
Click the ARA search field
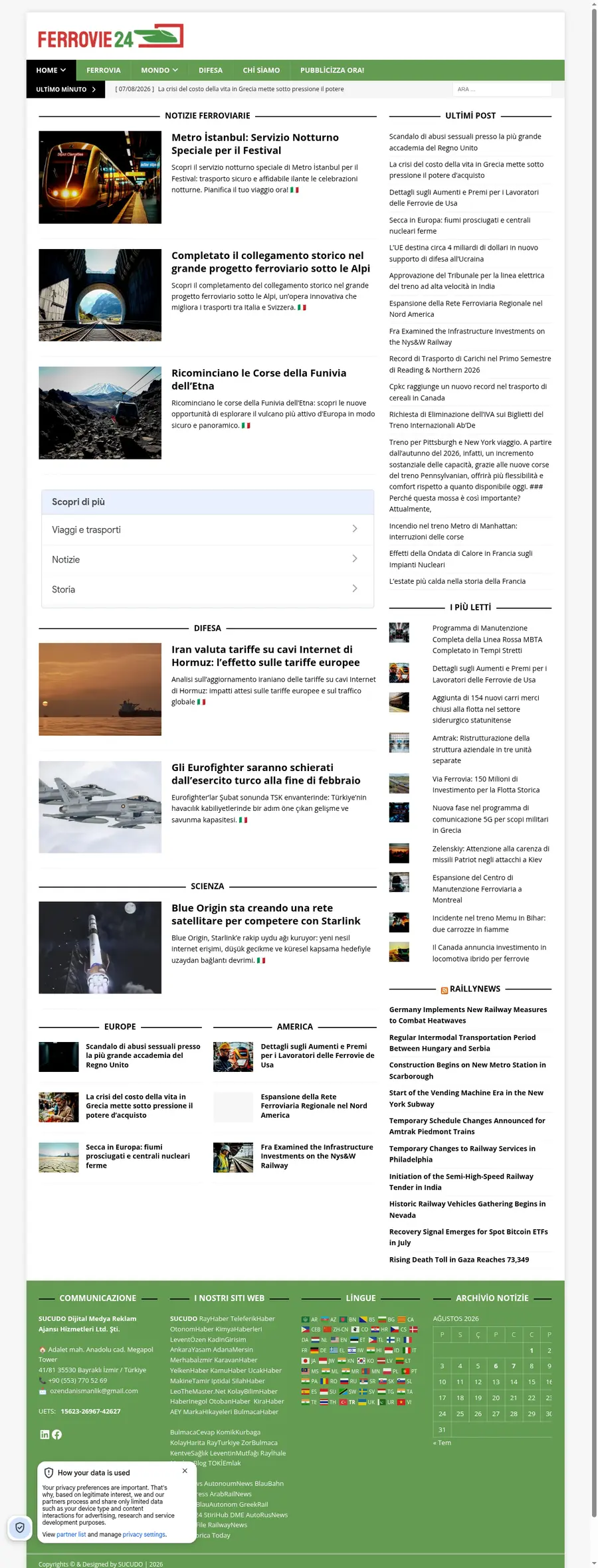tap(502, 89)
